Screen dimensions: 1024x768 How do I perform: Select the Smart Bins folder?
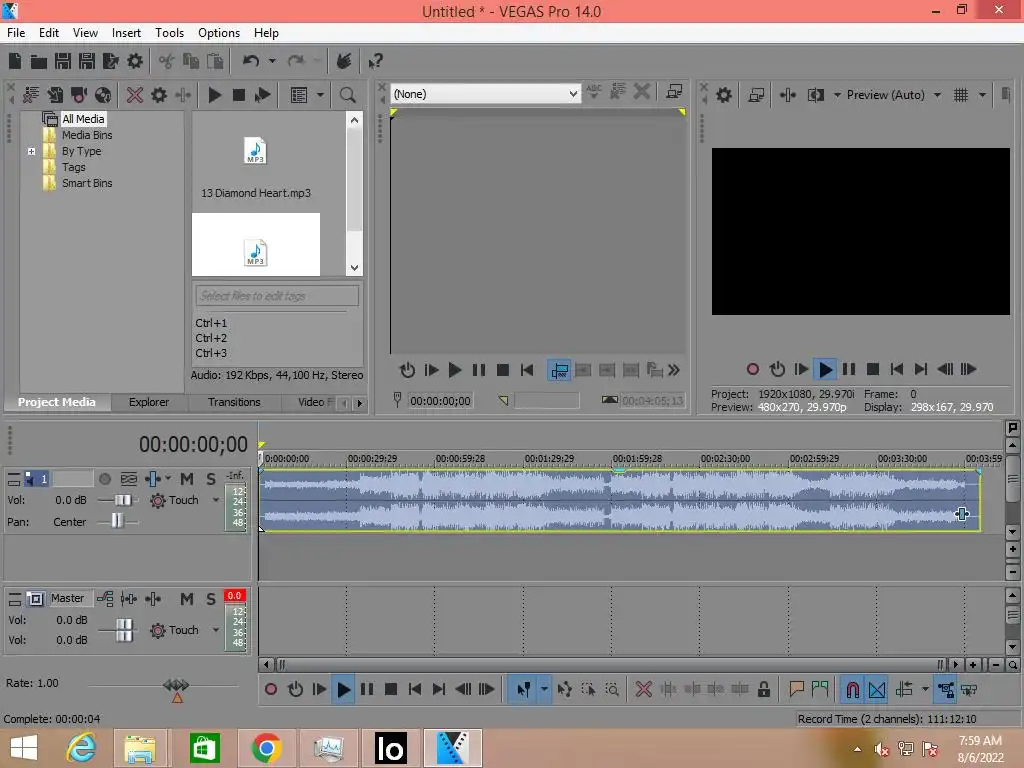pyautogui.click(x=87, y=184)
